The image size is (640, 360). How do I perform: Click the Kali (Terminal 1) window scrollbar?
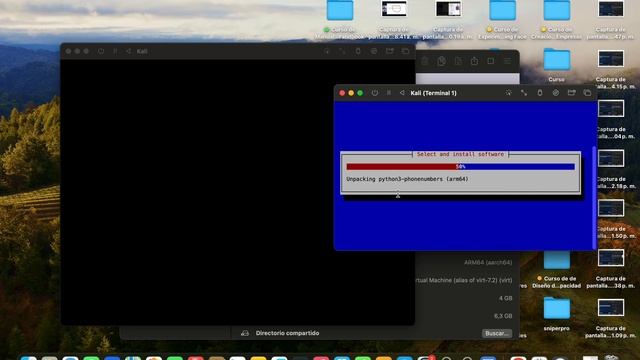[594, 197]
